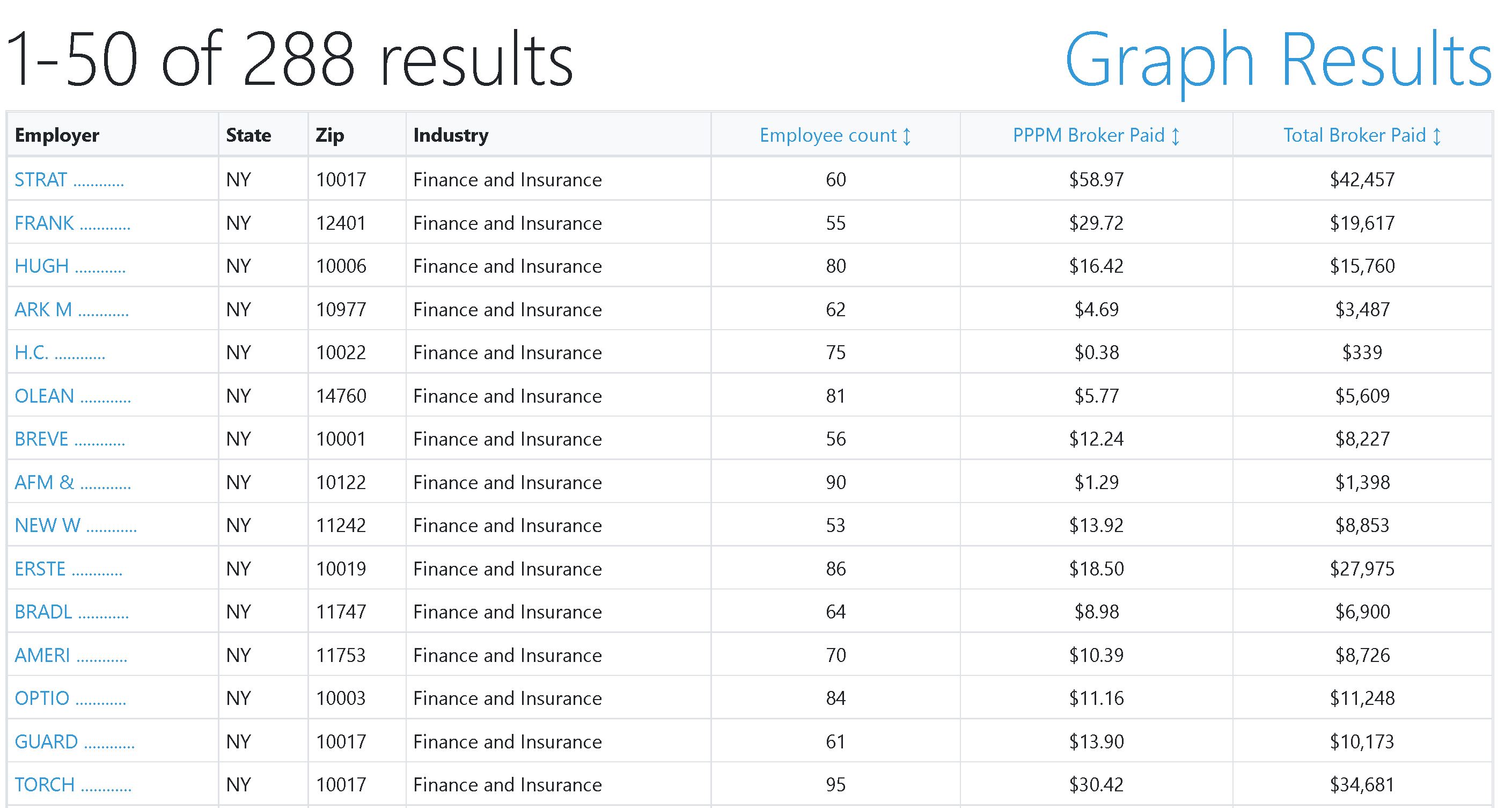
Task: Sort by PPPM Broker Paid header
Action: click(x=1088, y=136)
